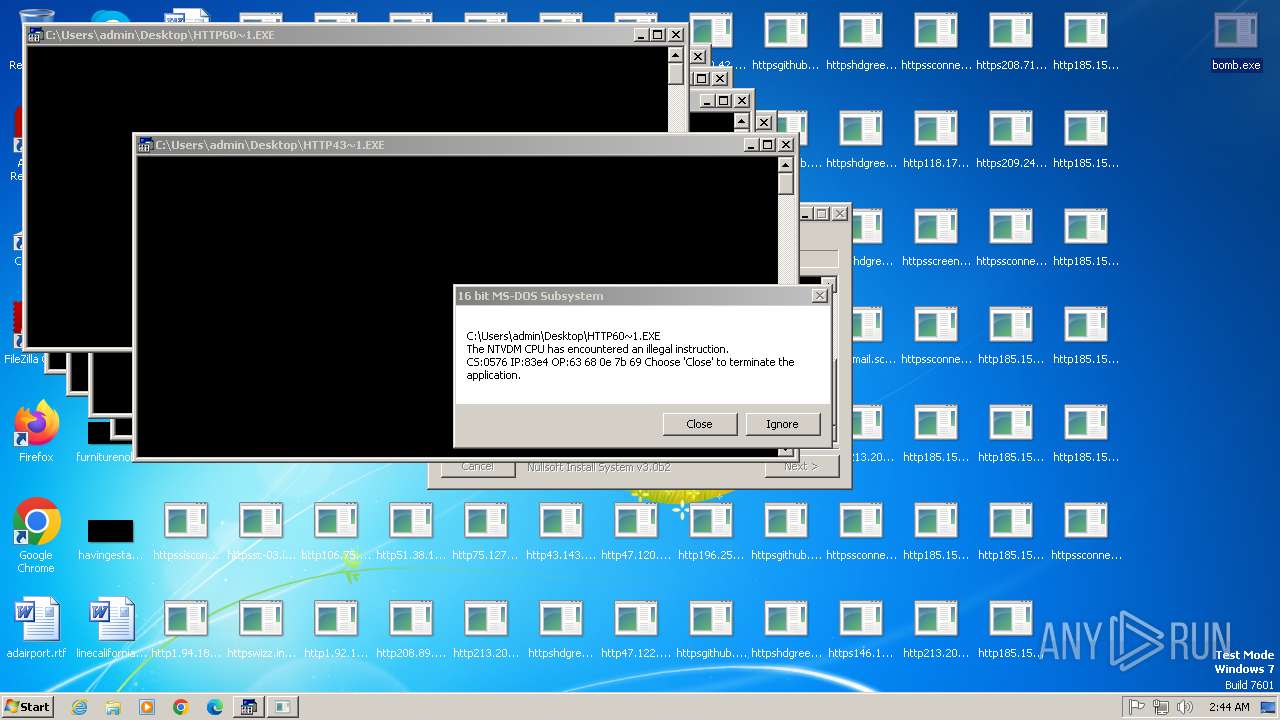This screenshot has width=1280, height=720.
Task: Open Chrome from the taskbar
Action: [181, 707]
